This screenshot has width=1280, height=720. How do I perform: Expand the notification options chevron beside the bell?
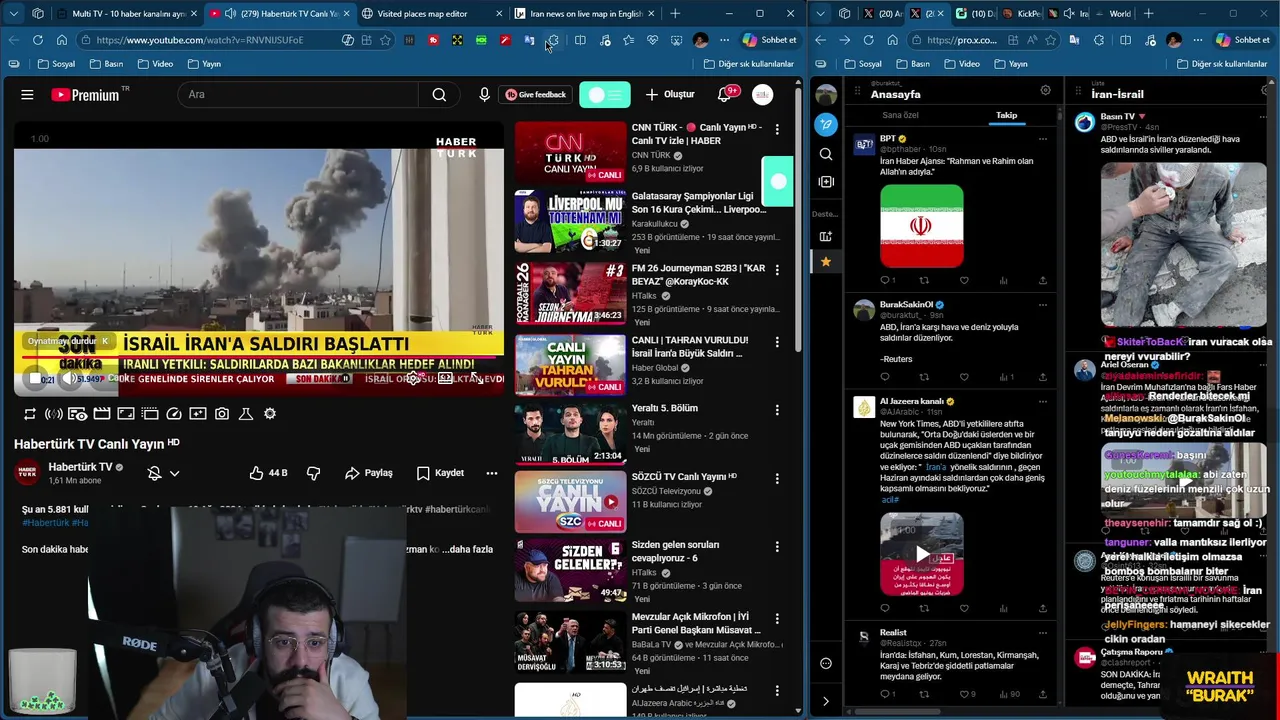click(x=174, y=473)
